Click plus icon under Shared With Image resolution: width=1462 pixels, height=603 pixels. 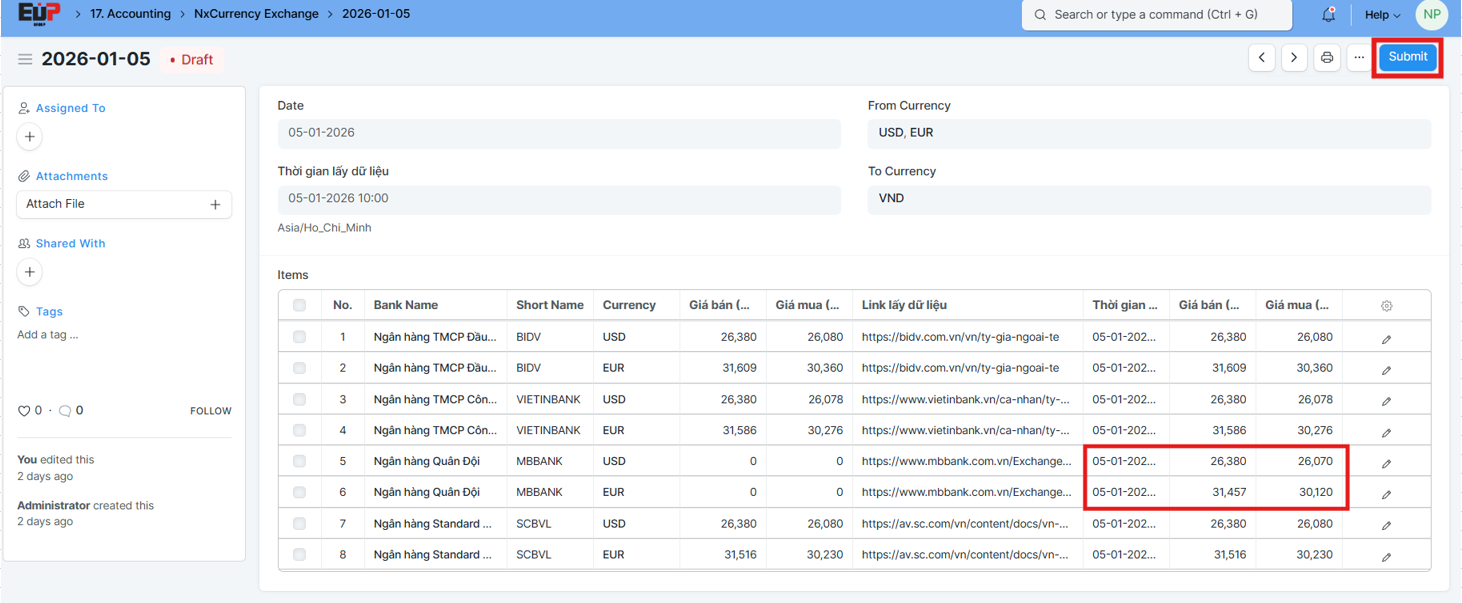click(30, 272)
